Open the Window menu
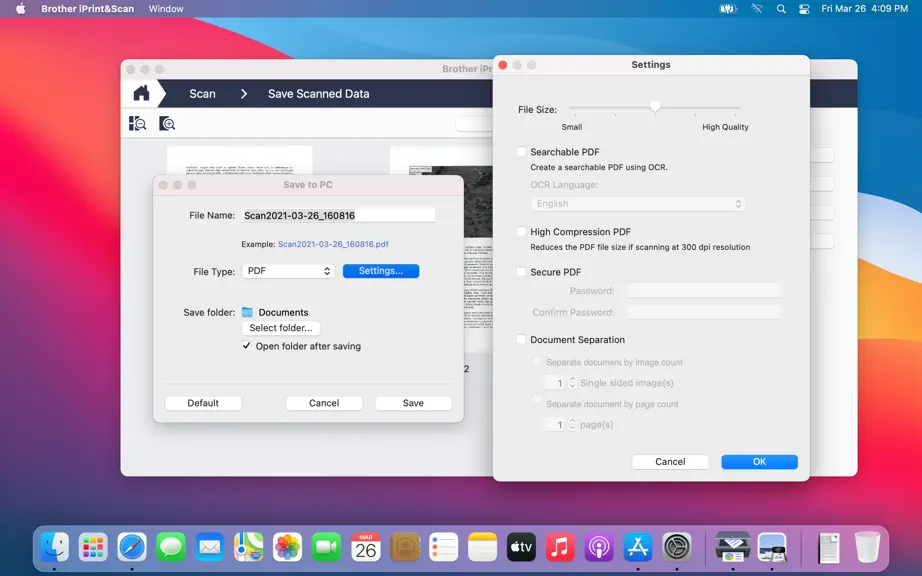Screen dimensions: 922x576 point(166,9)
